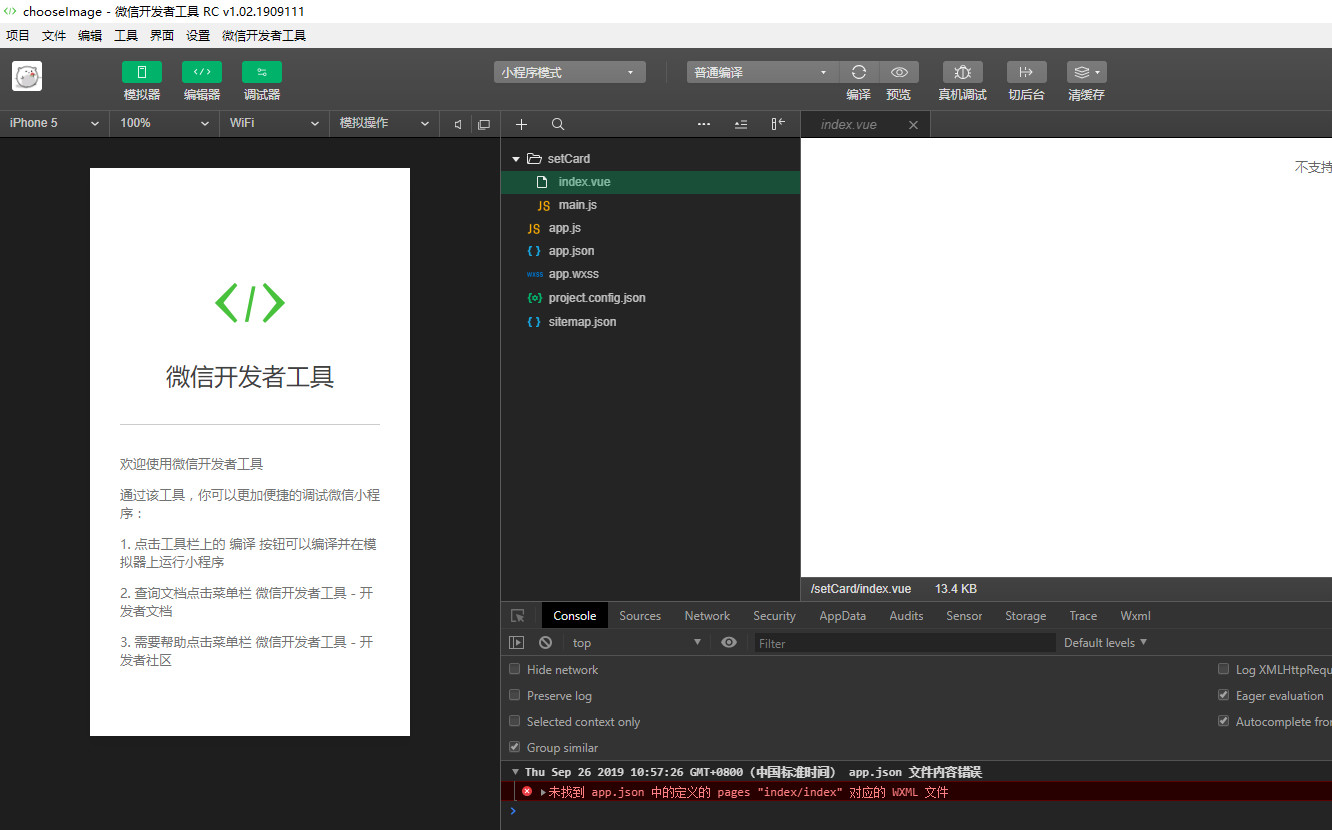
Task: Clear the console with the ban icon
Action: pyautogui.click(x=545, y=643)
